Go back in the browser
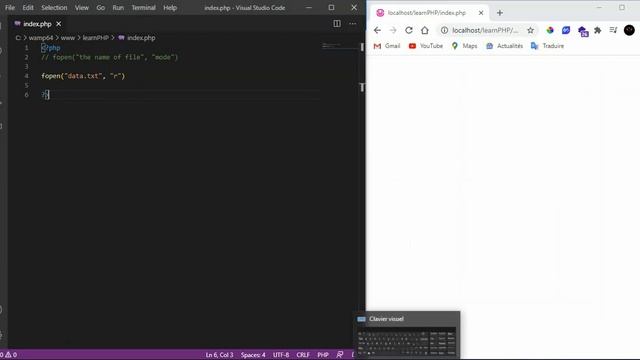Image resolution: width=640 pixels, height=360 pixels. tap(377, 30)
